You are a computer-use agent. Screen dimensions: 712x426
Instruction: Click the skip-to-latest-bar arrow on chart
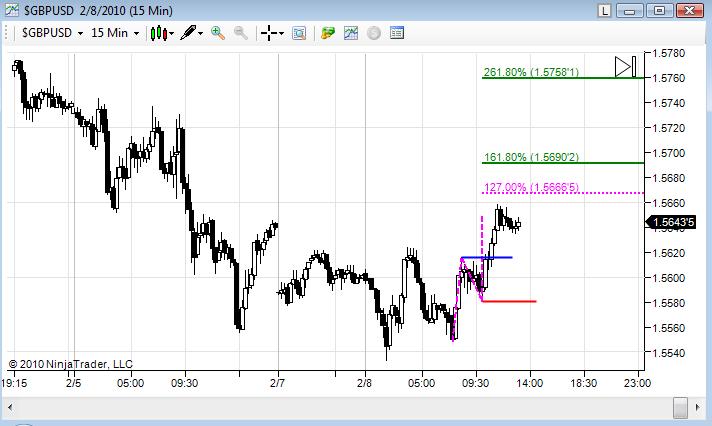coord(626,67)
